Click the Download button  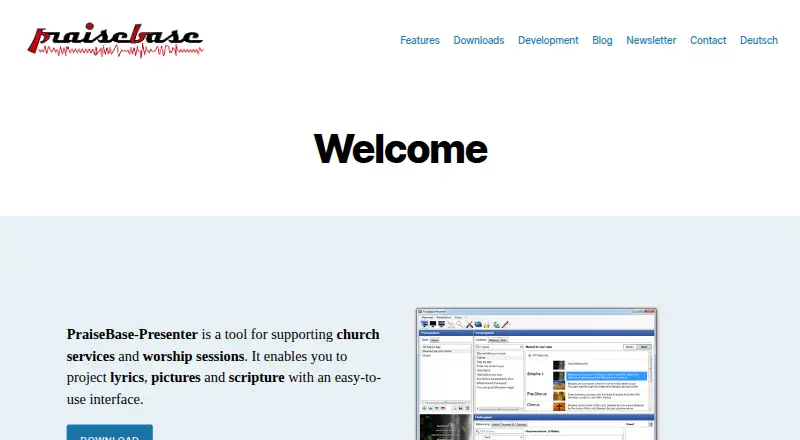(110, 432)
